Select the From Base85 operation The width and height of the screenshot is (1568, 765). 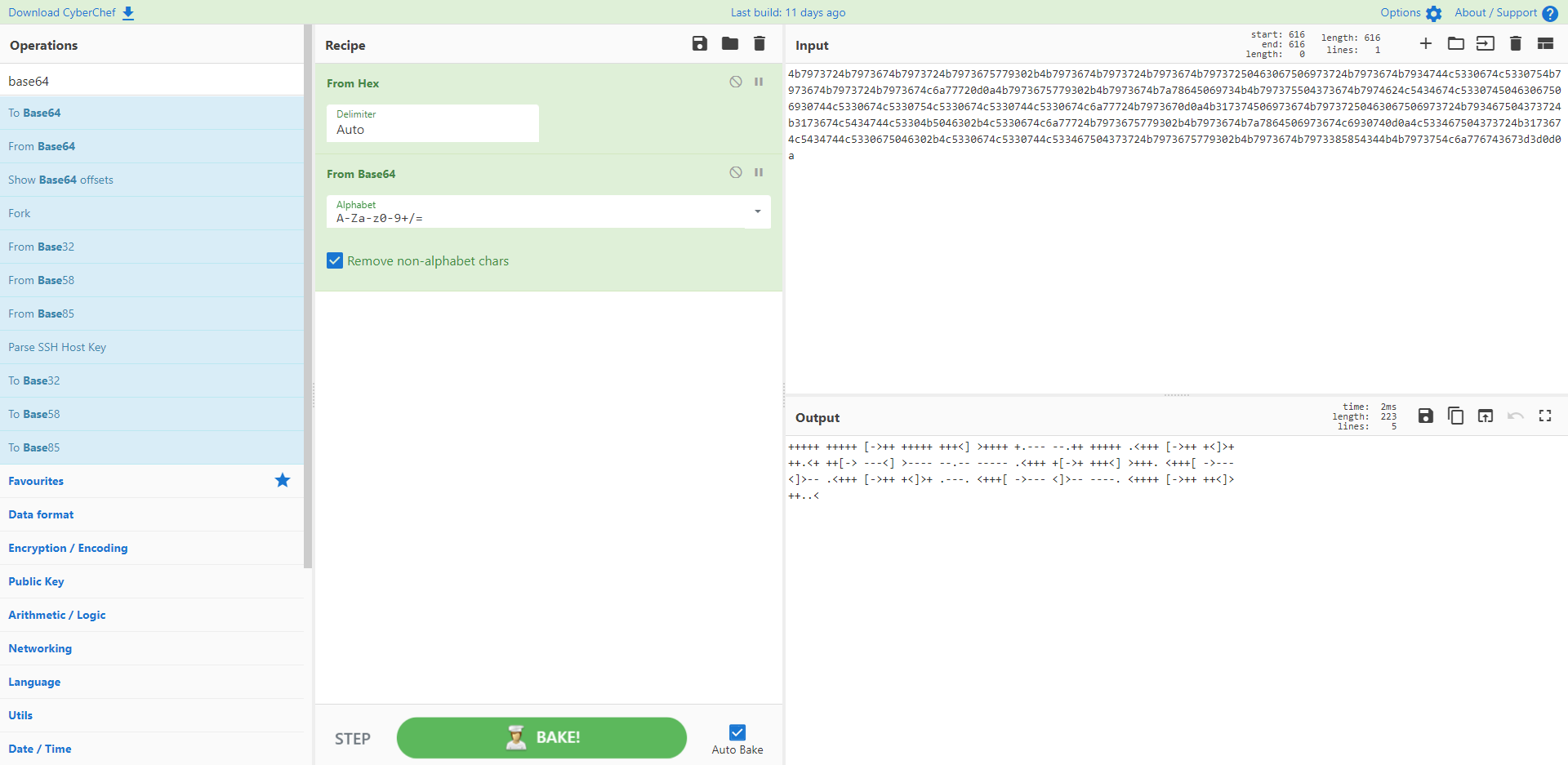pos(152,314)
